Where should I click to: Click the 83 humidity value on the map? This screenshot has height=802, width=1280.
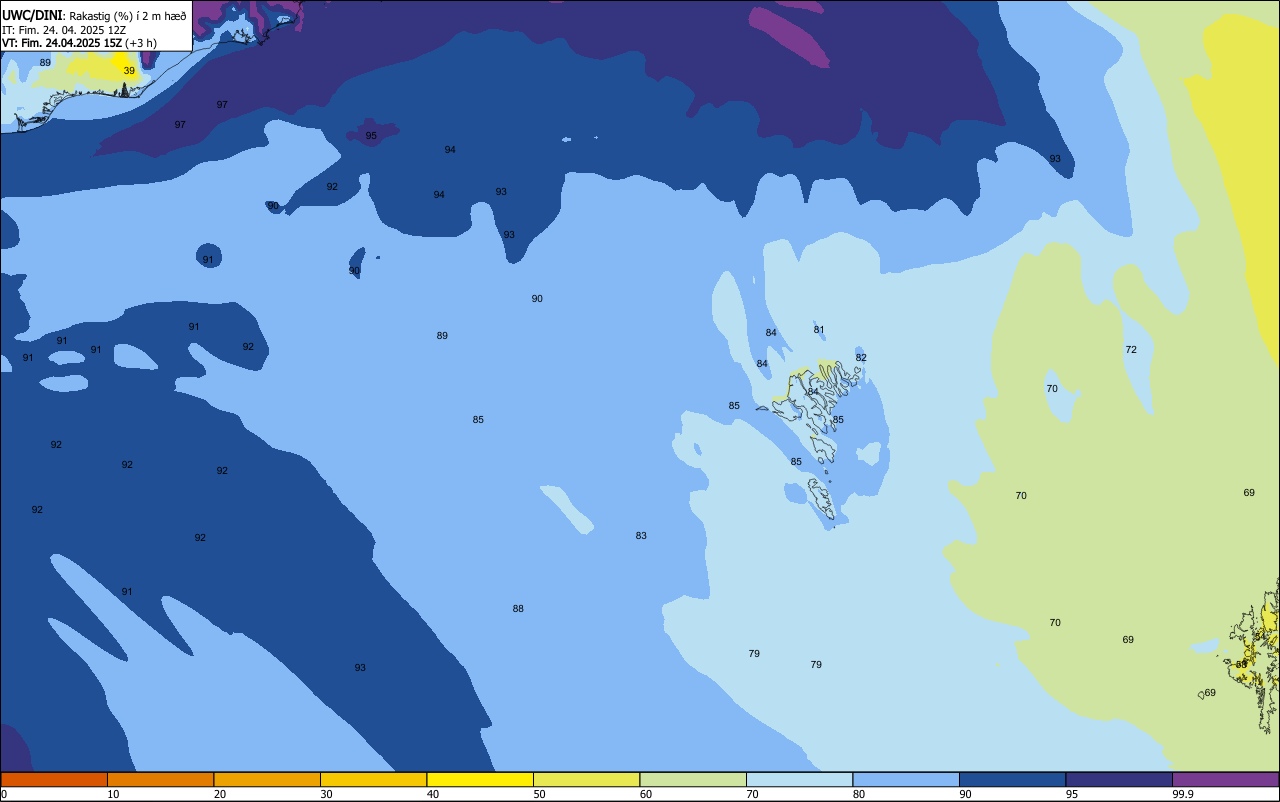pos(641,536)
